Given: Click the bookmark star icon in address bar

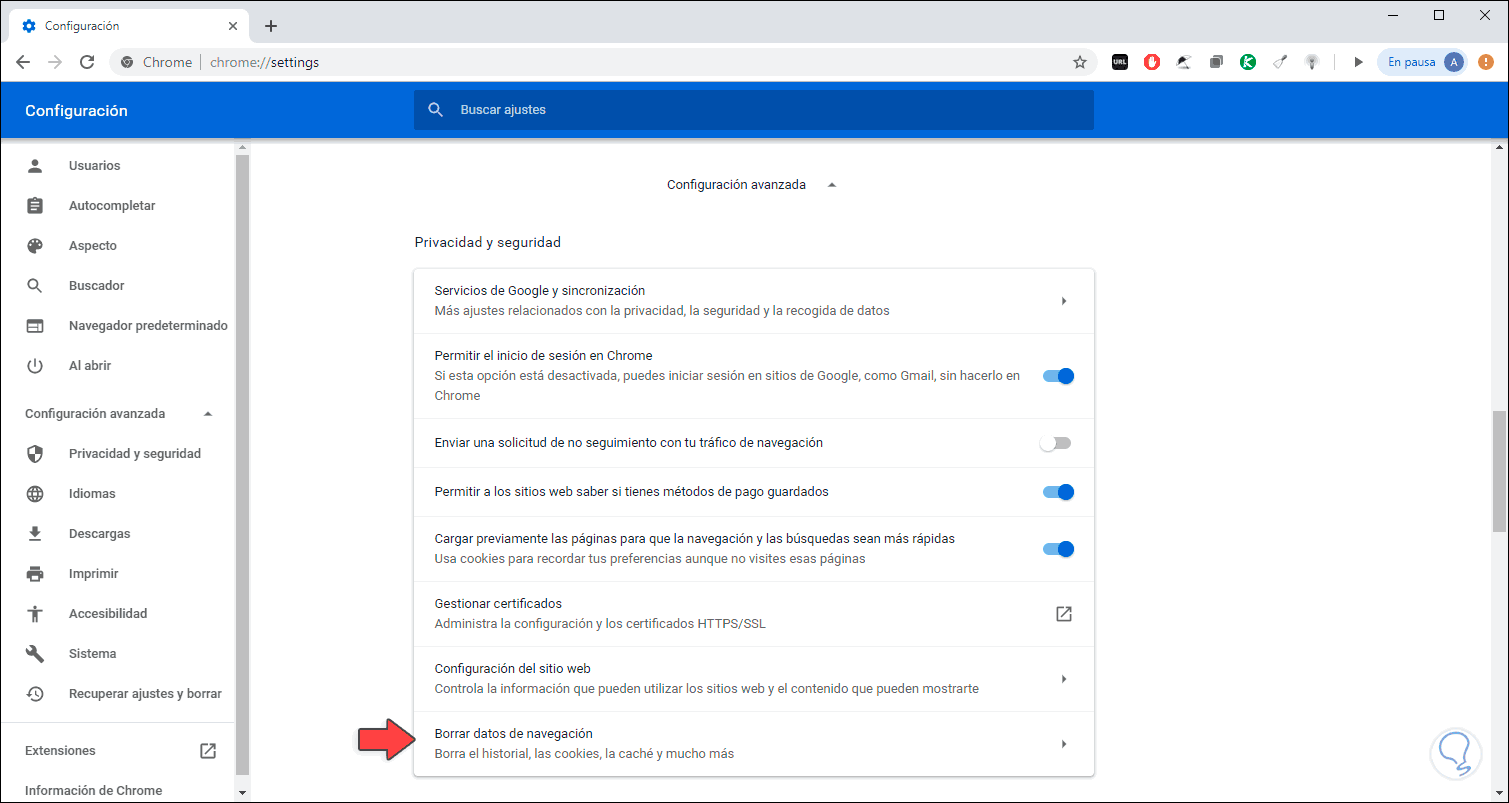Looking at the screenshot, I should click(1080, 62).
